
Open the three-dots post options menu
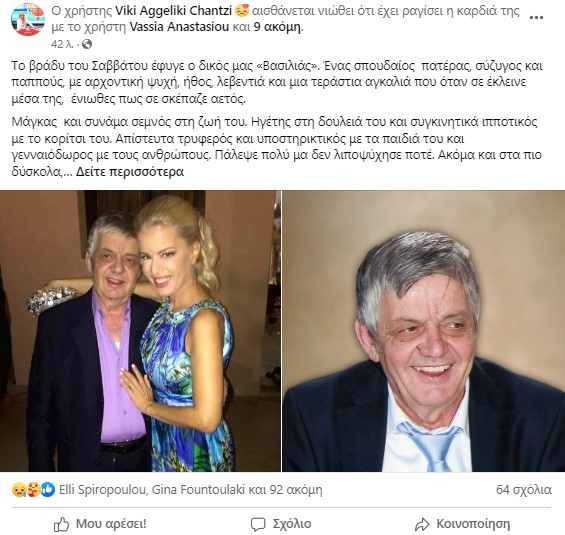(x=536, y=17)
